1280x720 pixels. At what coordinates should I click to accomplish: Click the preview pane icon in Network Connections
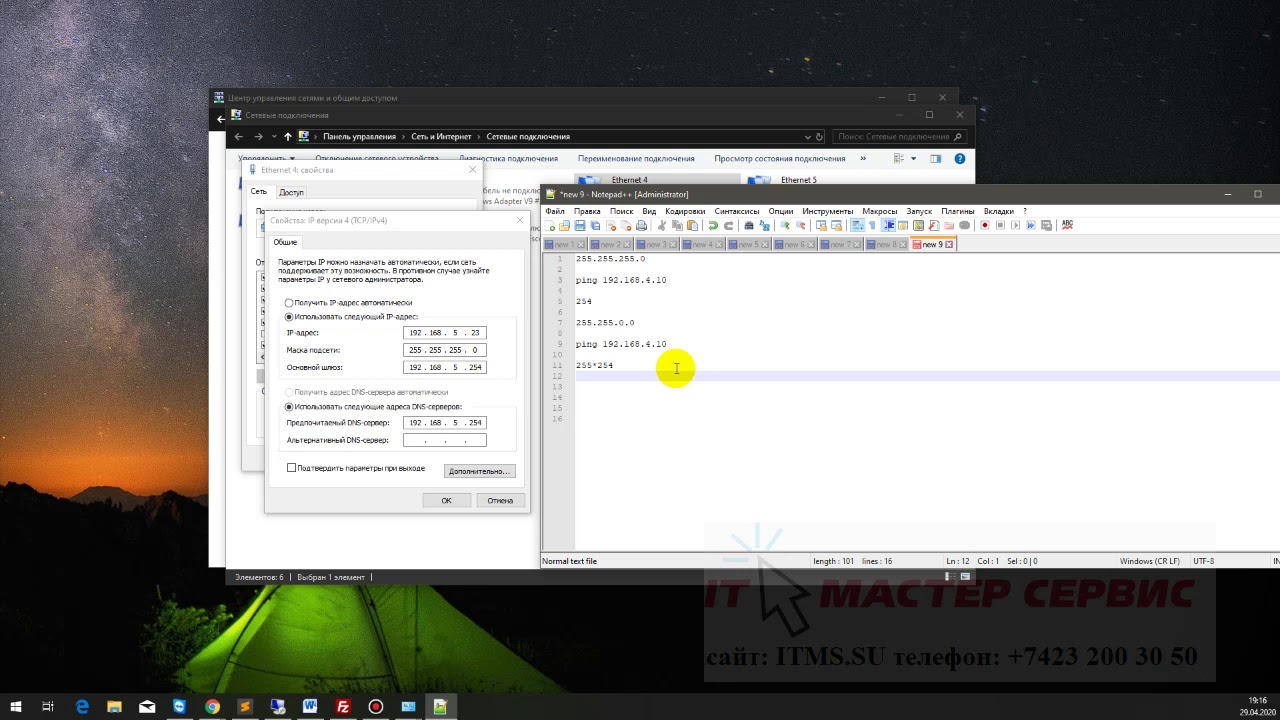click(936, 158)
